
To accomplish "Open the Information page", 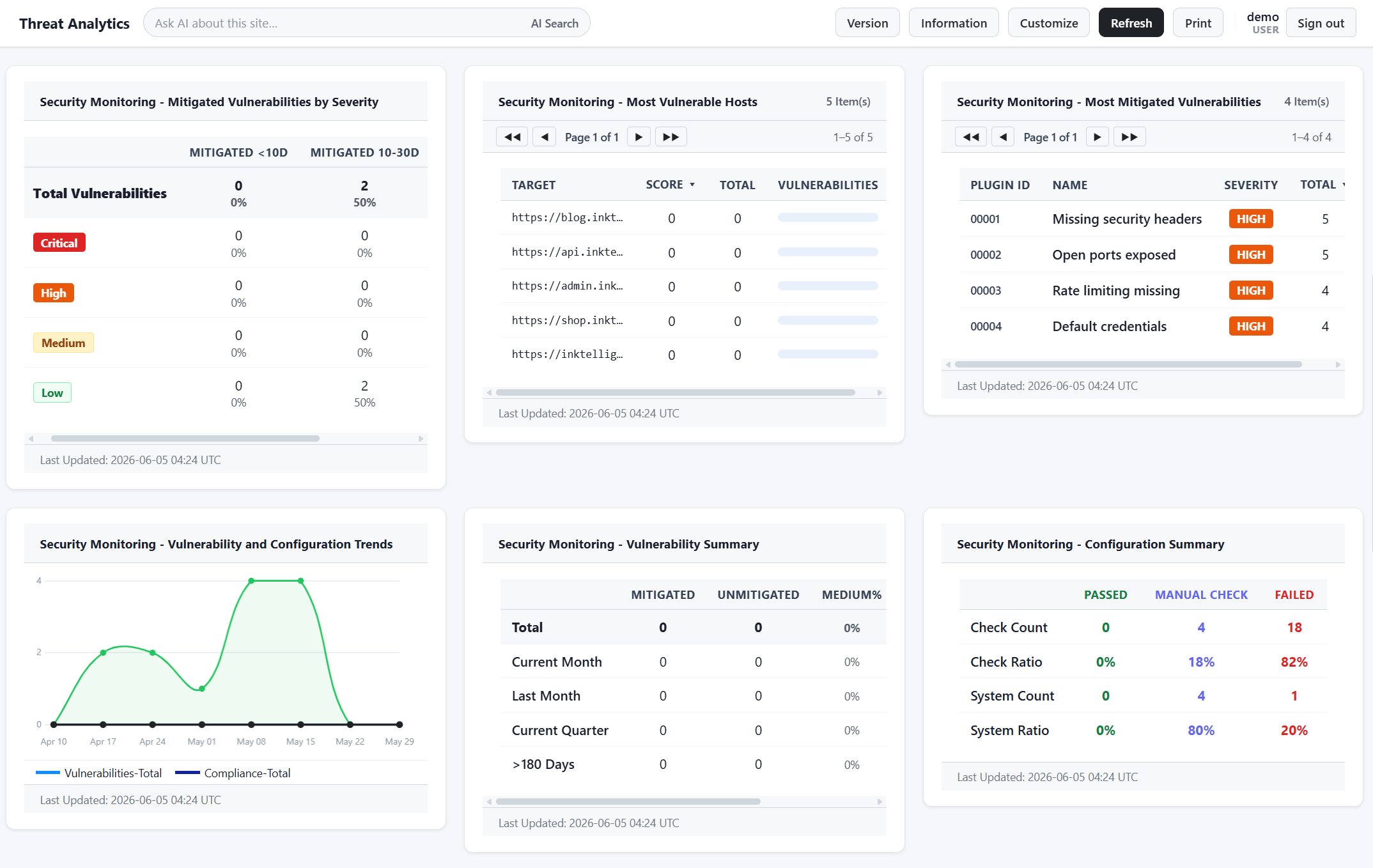I will [x=954, y=23].
